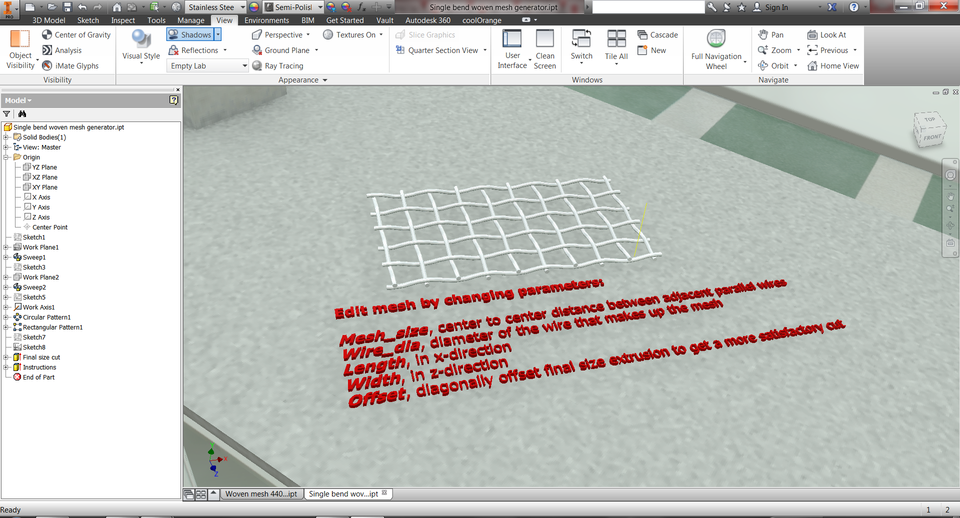The image size is (960, 518).
Task: Click the End of Part marker
Action: pos(39,377)
